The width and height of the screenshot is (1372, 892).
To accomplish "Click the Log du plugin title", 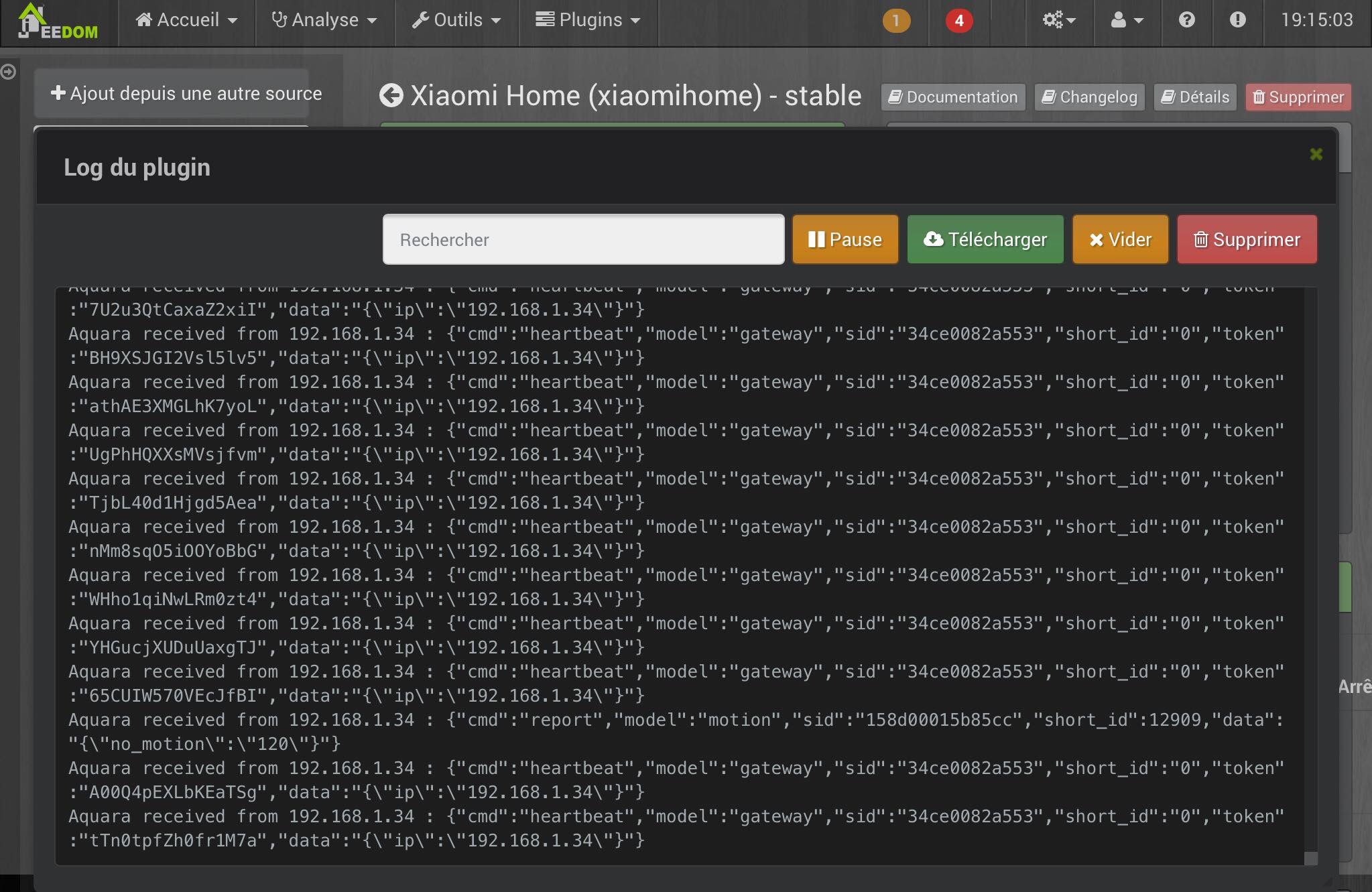I will (137, 168).
